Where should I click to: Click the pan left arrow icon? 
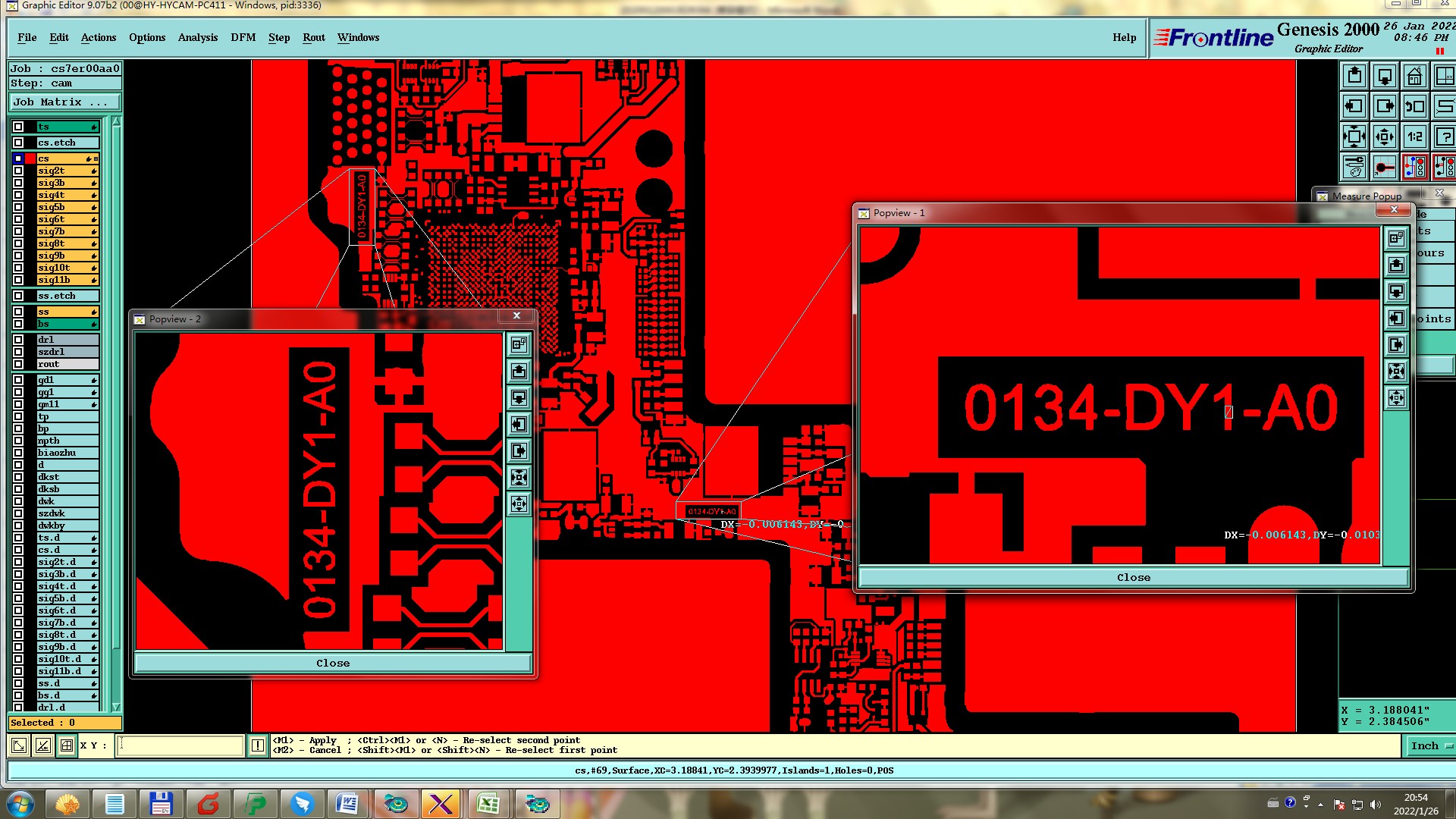tap(1354, 106)
